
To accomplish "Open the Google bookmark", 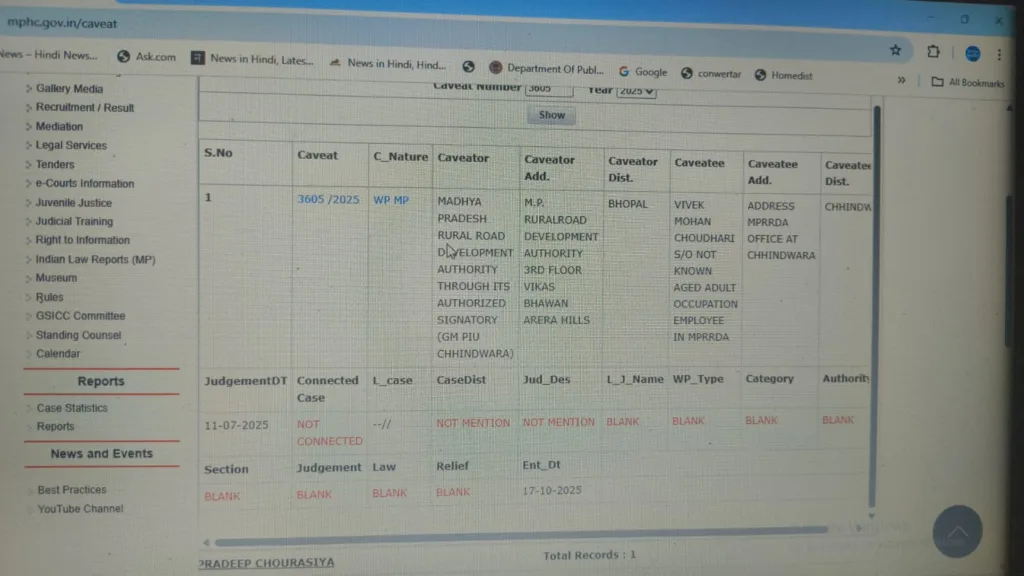I will tap(643, 71).
